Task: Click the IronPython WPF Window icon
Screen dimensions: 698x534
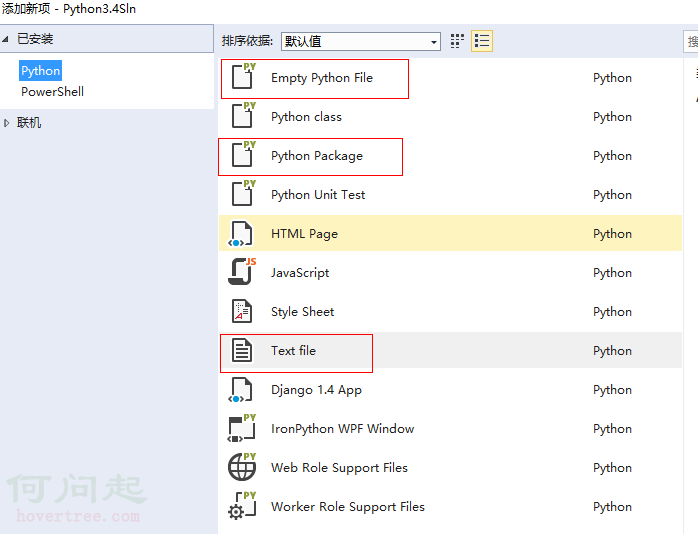Action: 242,428
